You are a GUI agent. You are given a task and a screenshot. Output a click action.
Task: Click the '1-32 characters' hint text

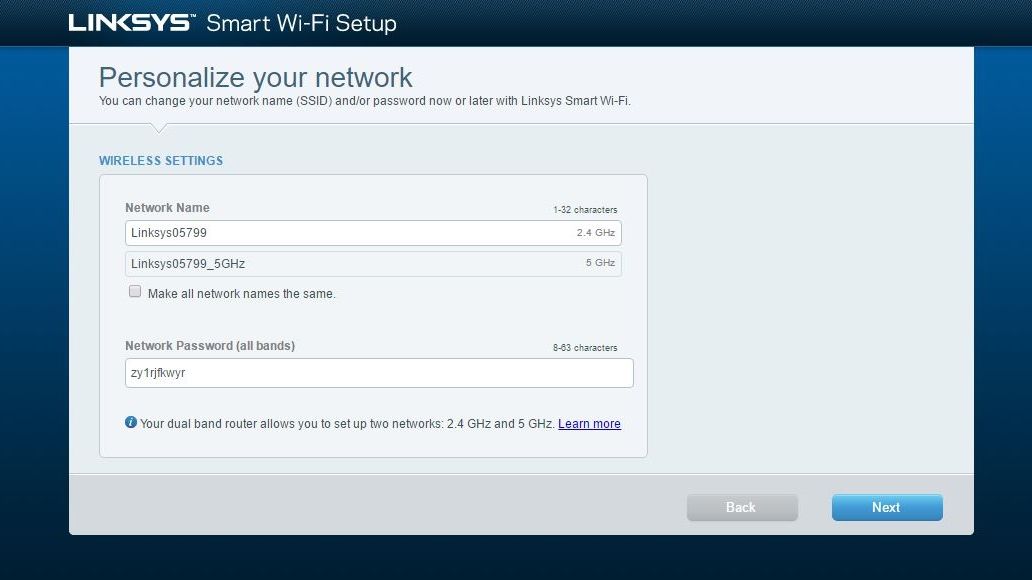[x=585, y=210]
